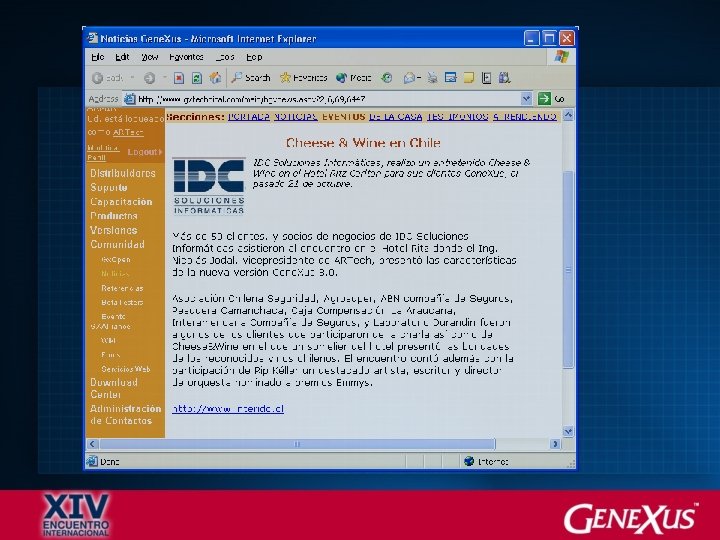Screen dimensions: 720x540
Task: Click the green Go arrow button
Action: (x=544, y=98)
